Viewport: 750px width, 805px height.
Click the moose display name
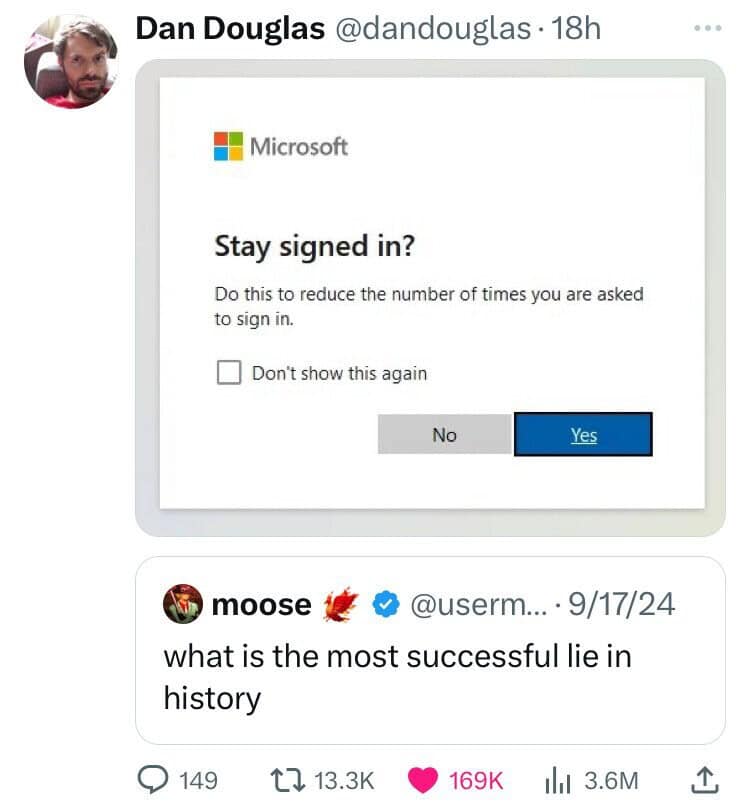pyautogui.click(x=261, y=604)
